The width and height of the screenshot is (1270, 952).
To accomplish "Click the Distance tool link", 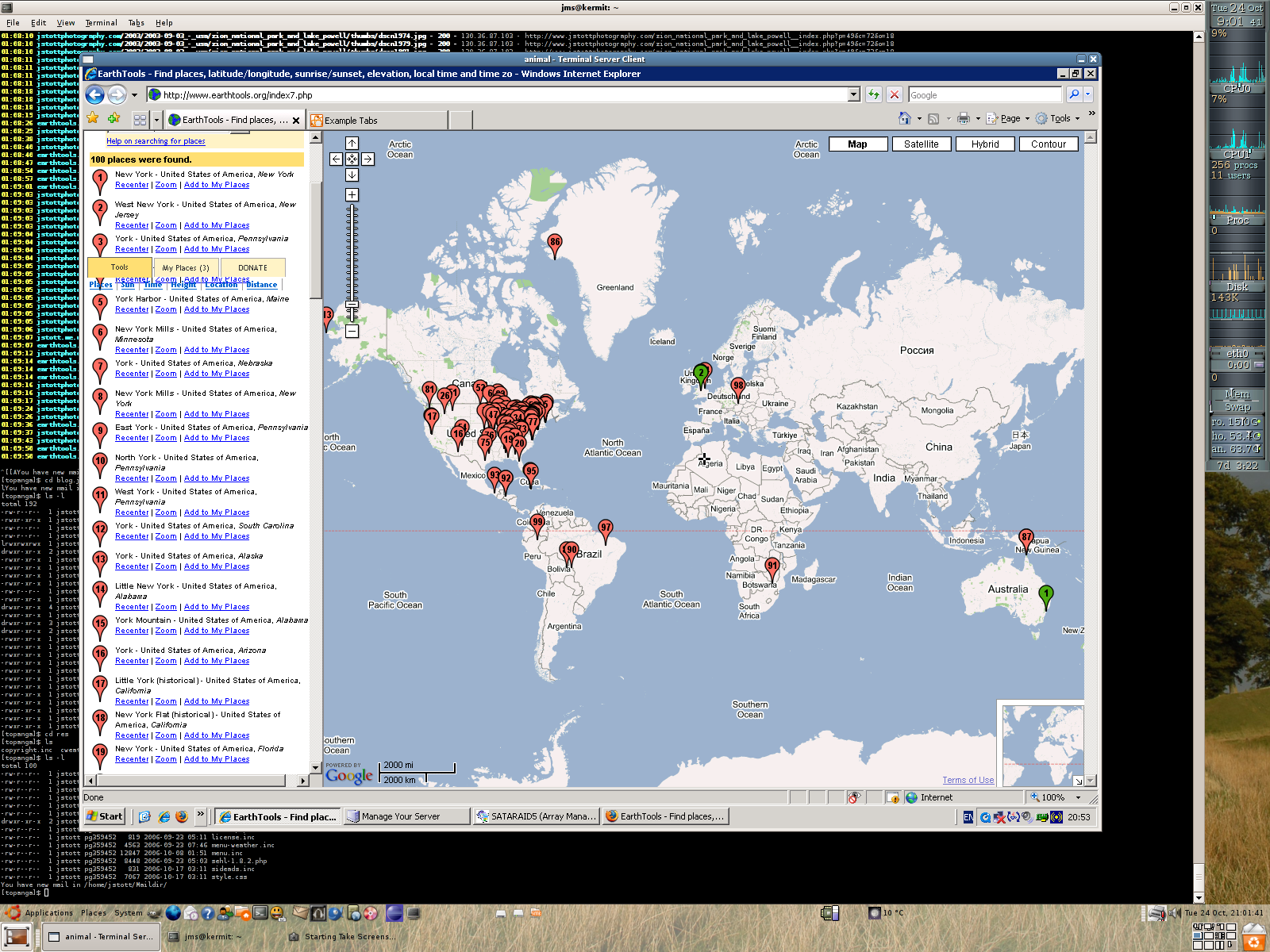I will tap(261, 285).
